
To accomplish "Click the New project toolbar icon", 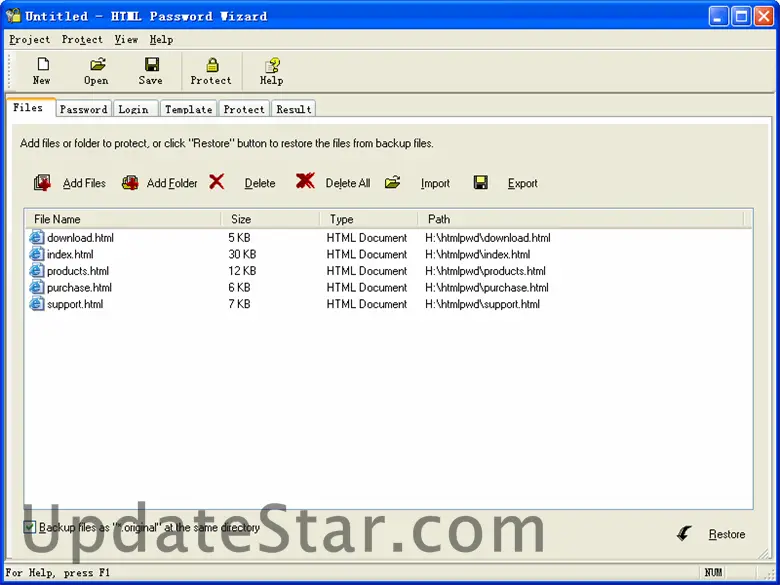I will point(43,64).
